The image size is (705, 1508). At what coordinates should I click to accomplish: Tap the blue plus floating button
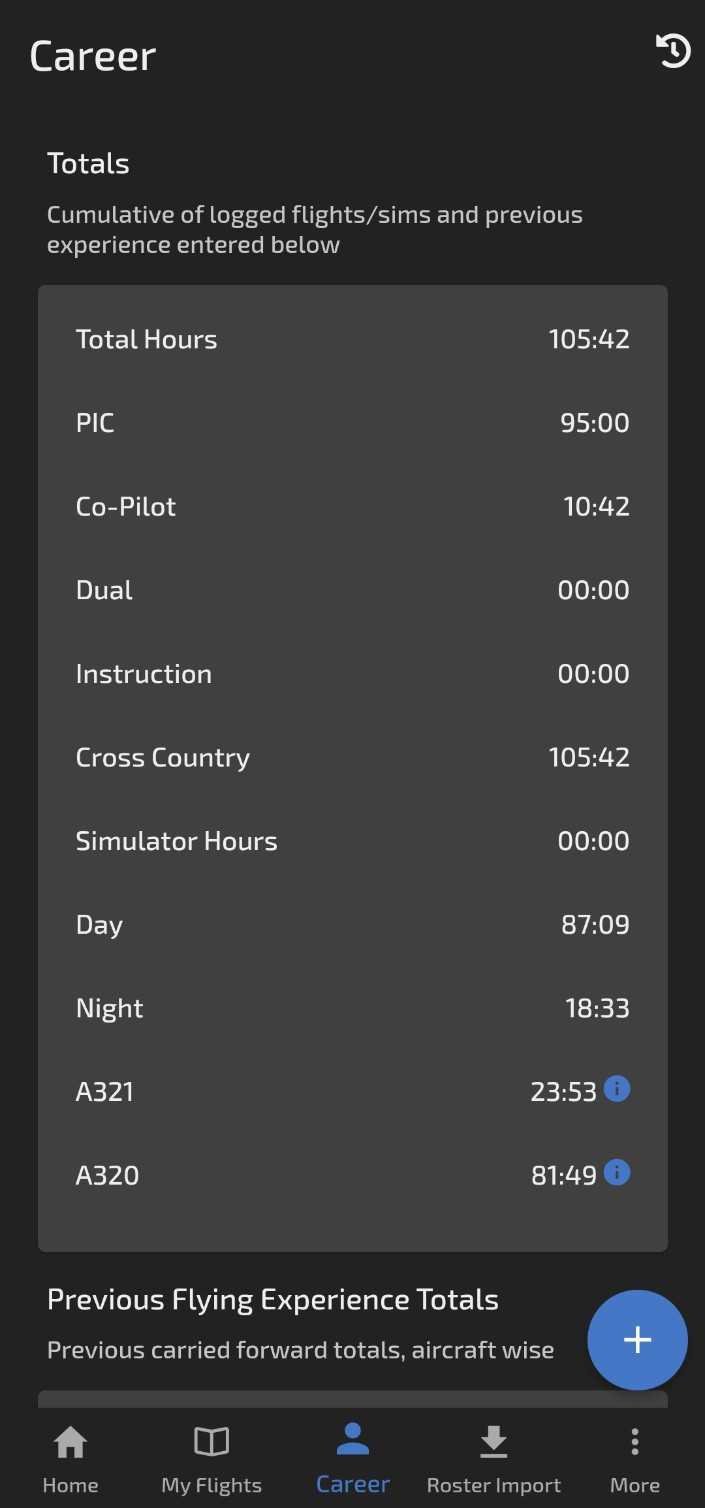[637, 1340]
